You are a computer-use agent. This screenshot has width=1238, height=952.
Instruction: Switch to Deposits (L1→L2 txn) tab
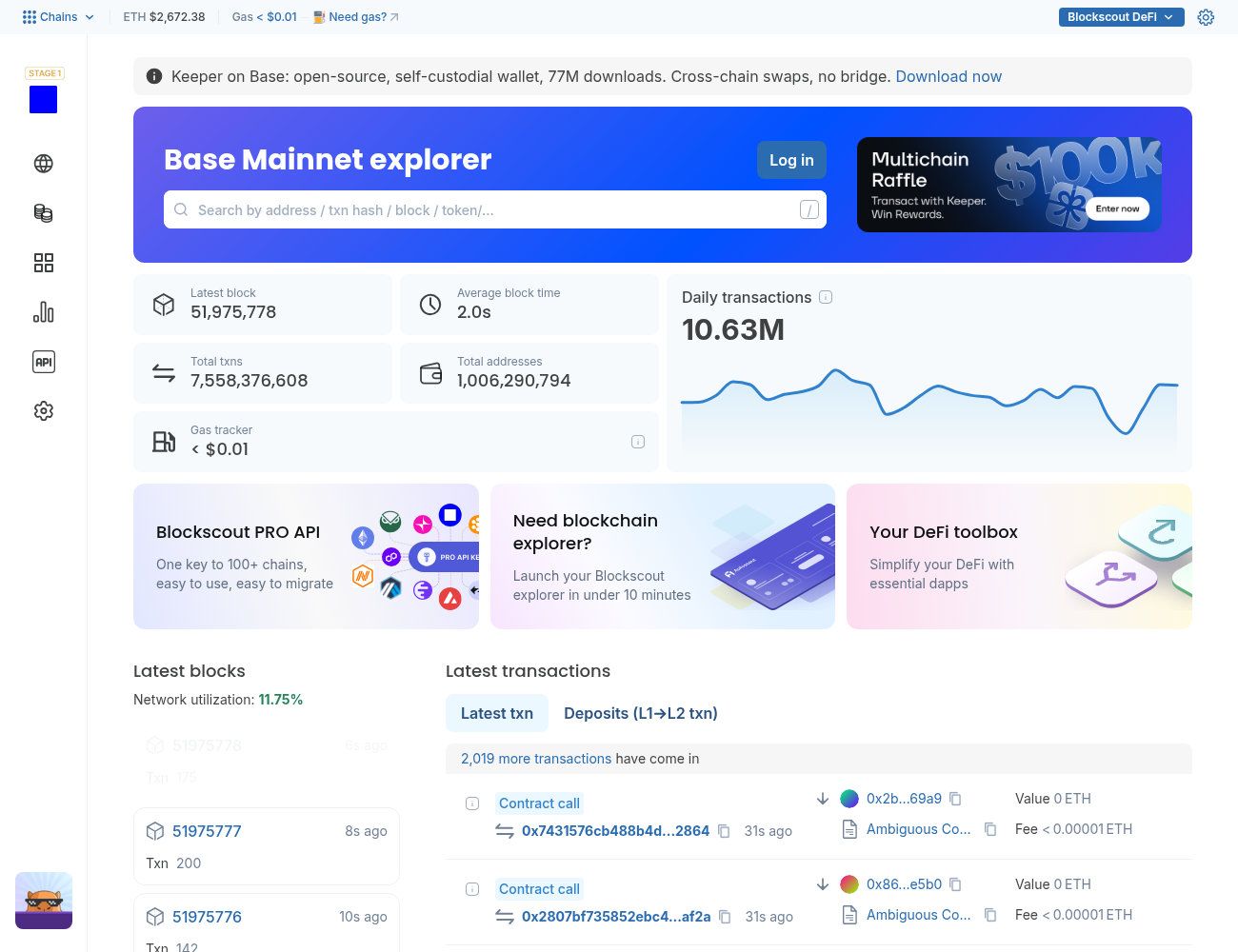pos(641,713)
